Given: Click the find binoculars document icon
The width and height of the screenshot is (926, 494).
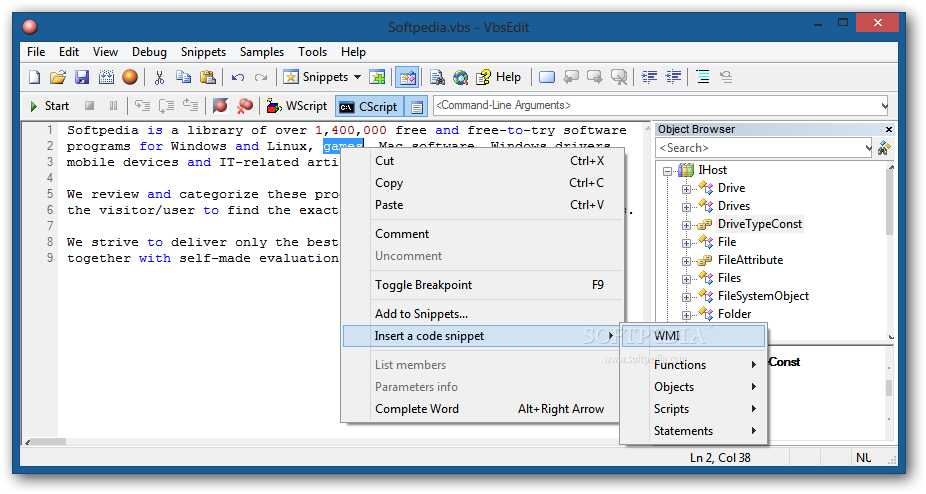Looking at the screenshot, I should [x=437, y=77].
